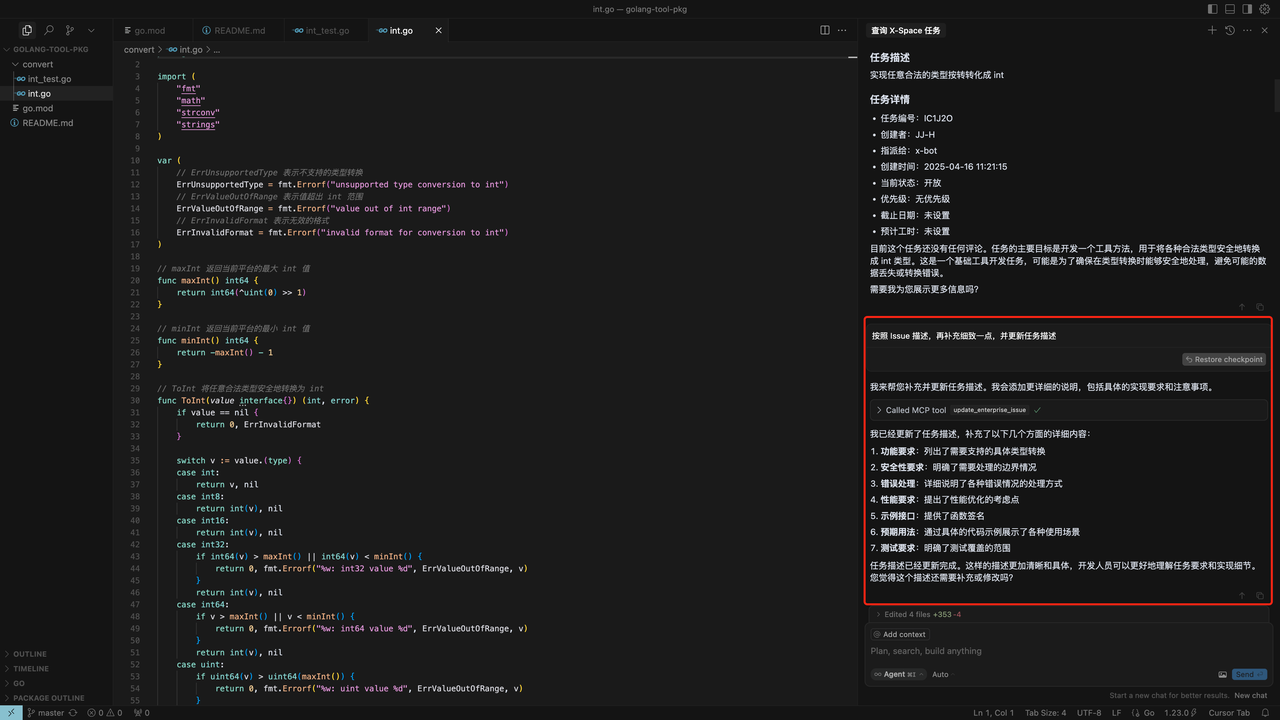The image size is (1280, 720).
Task: Open ports status bar item
Action: pyautogui.click(x=141, y=713)
